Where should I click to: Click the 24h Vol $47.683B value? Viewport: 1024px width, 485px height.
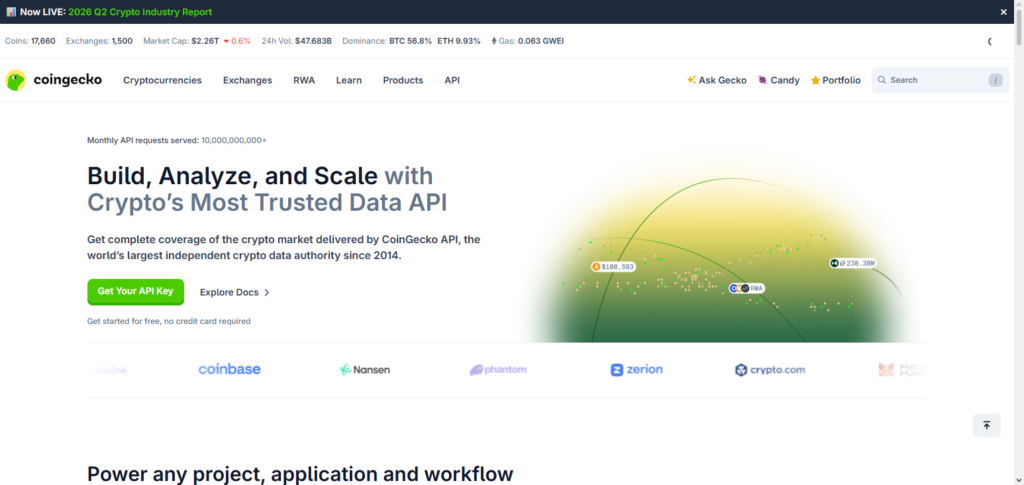click(313, 41)
